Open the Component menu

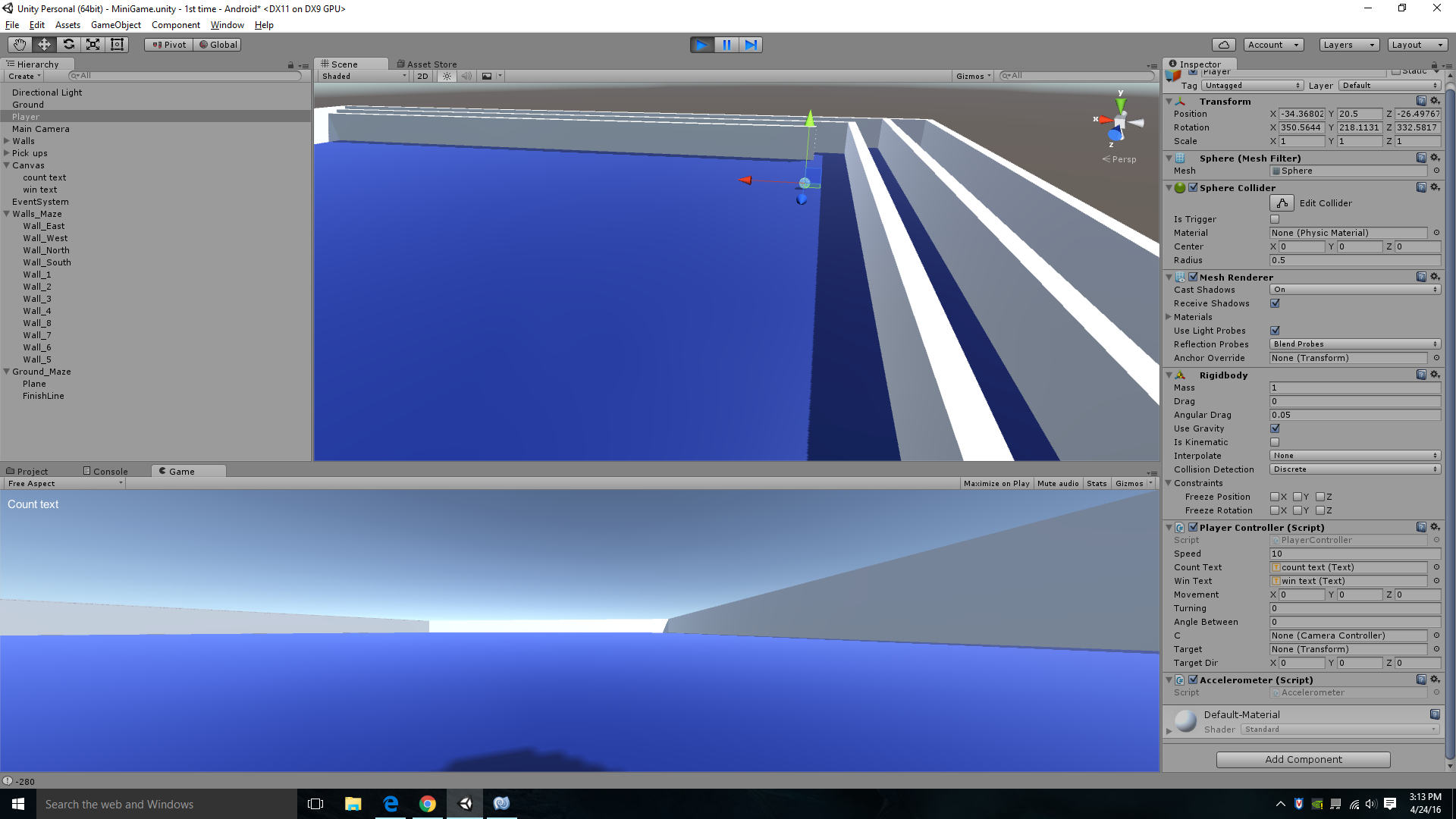pyautogui.click(x=176, y=25)
